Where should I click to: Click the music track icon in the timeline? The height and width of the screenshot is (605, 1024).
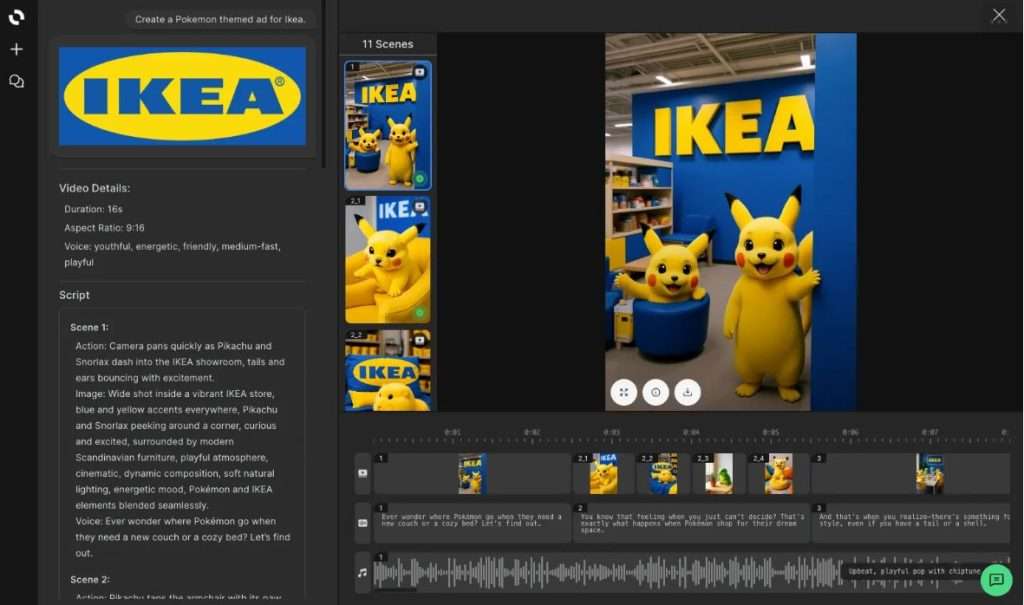coord(362,573)
